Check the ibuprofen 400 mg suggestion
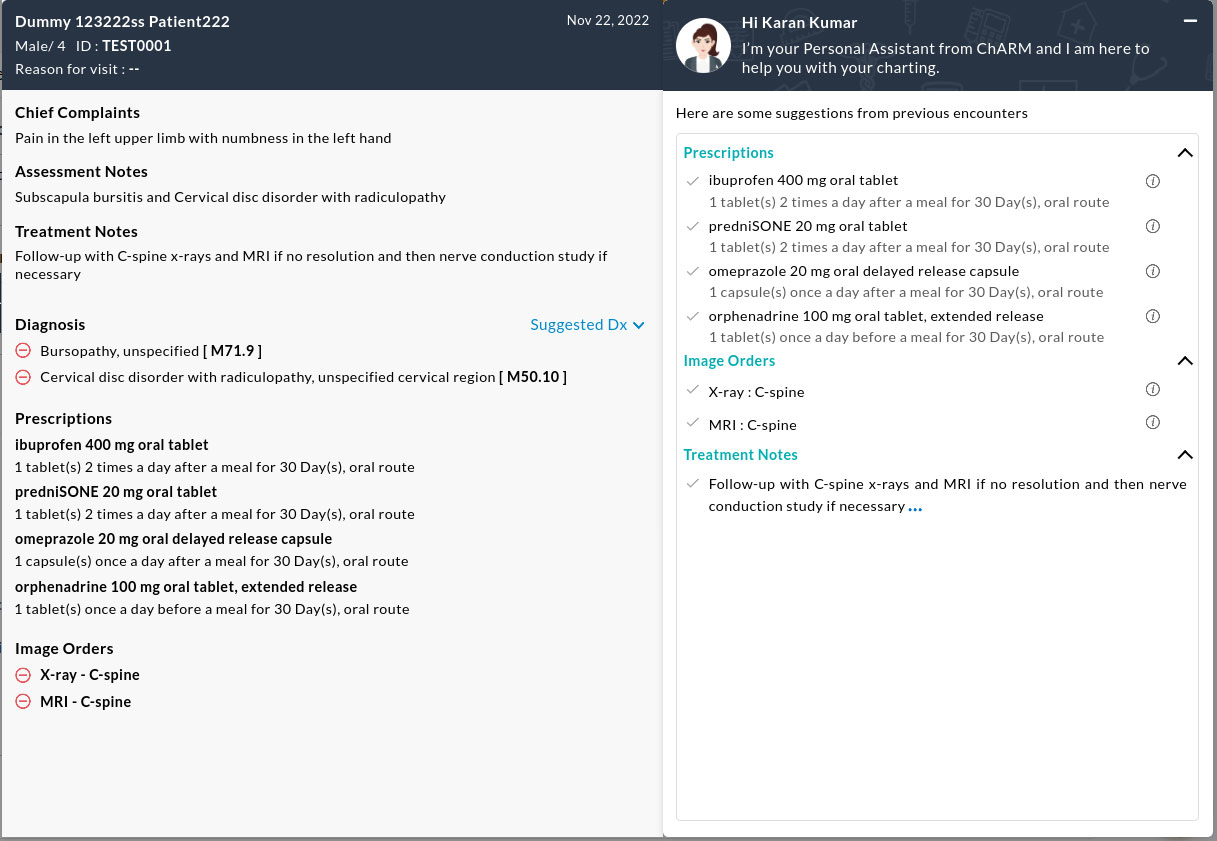The width and height of the screenshot is (1217, 841). point(692,181)
